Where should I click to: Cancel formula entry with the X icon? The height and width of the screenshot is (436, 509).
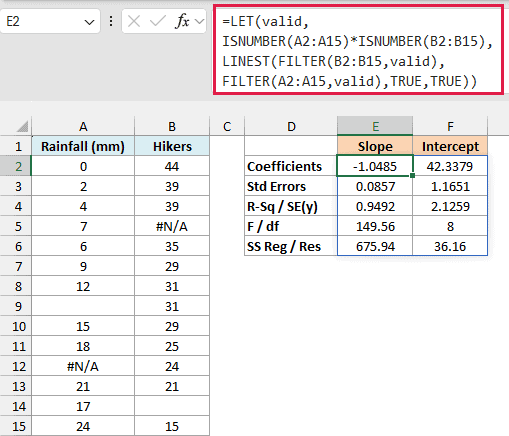[x=134, y=22]
